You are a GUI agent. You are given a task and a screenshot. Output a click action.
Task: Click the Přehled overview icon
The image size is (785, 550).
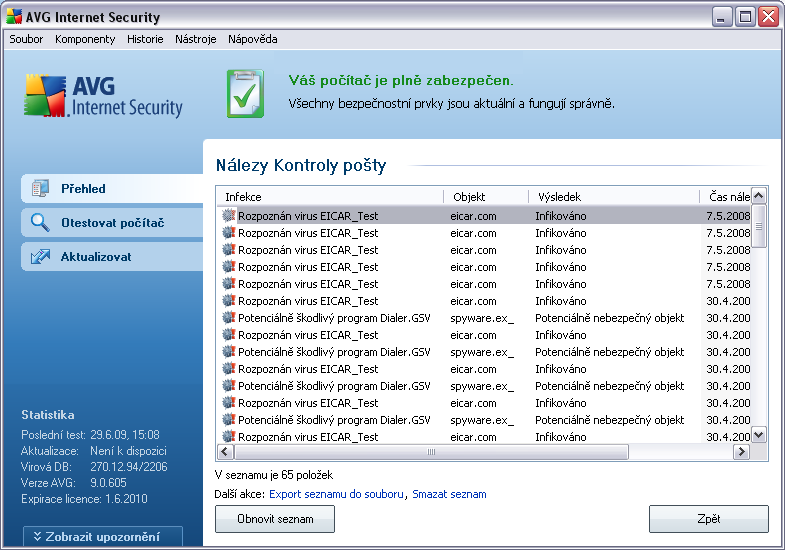pyautogui.click(x=40, y=189)
